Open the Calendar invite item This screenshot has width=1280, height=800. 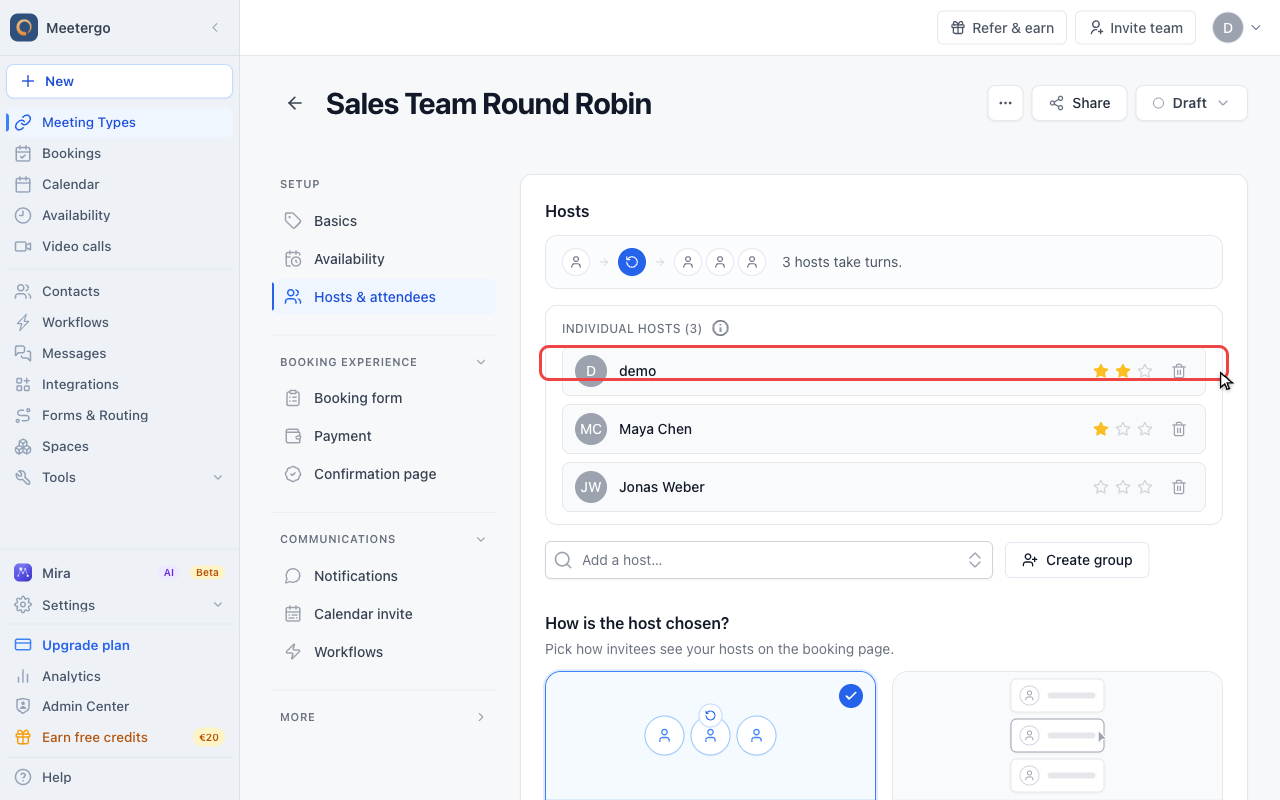click(x=384, y=614)
